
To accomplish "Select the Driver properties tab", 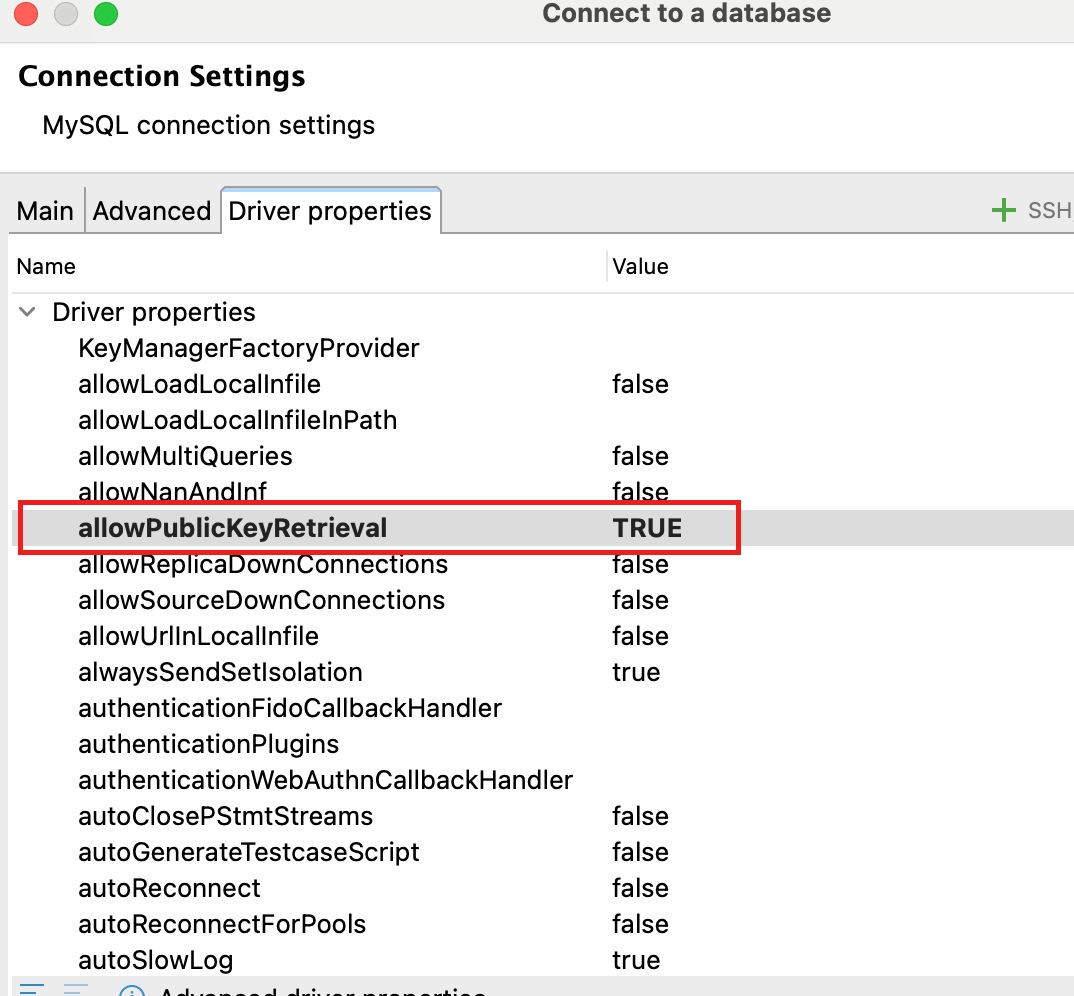I will [x=330, y=211].
